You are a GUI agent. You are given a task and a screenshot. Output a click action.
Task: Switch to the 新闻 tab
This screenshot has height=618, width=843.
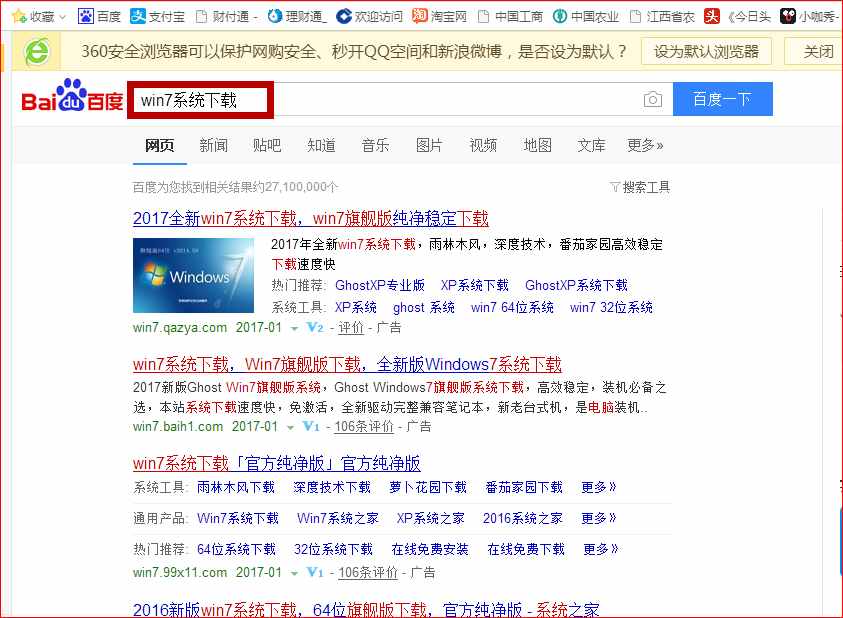coord(213,145)
